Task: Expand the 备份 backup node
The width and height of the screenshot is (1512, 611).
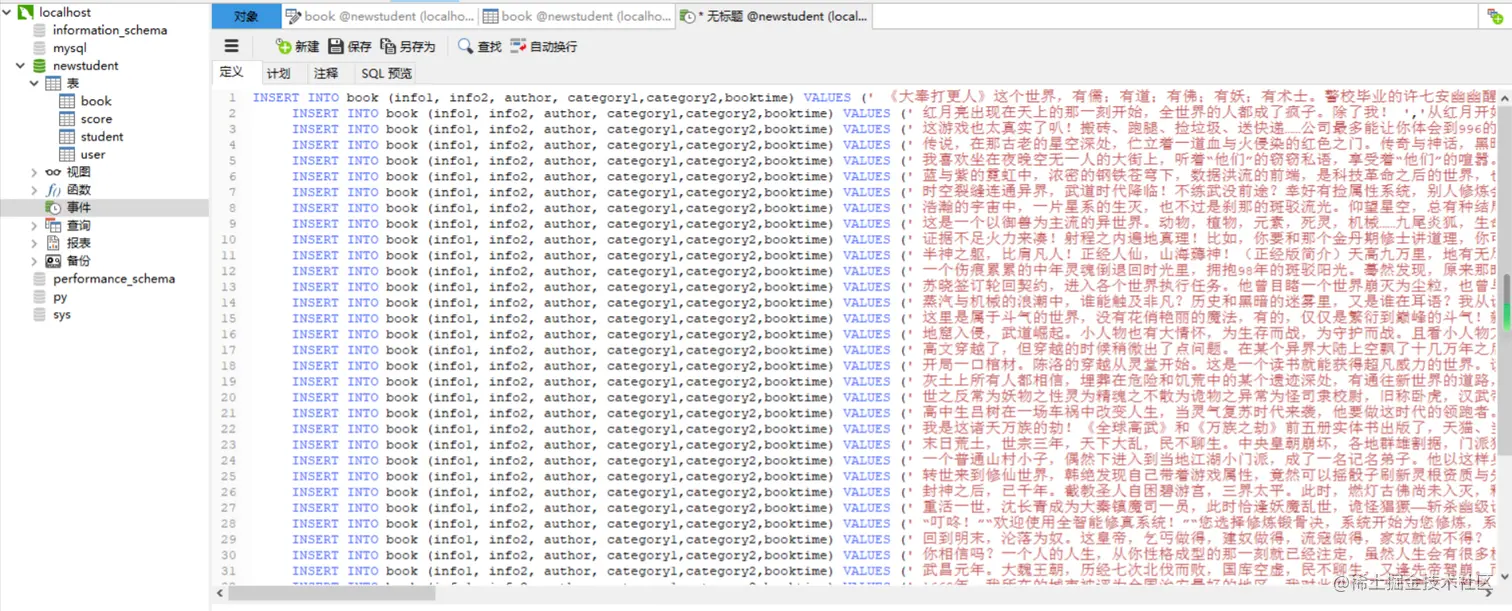Action: pos(34,261)
